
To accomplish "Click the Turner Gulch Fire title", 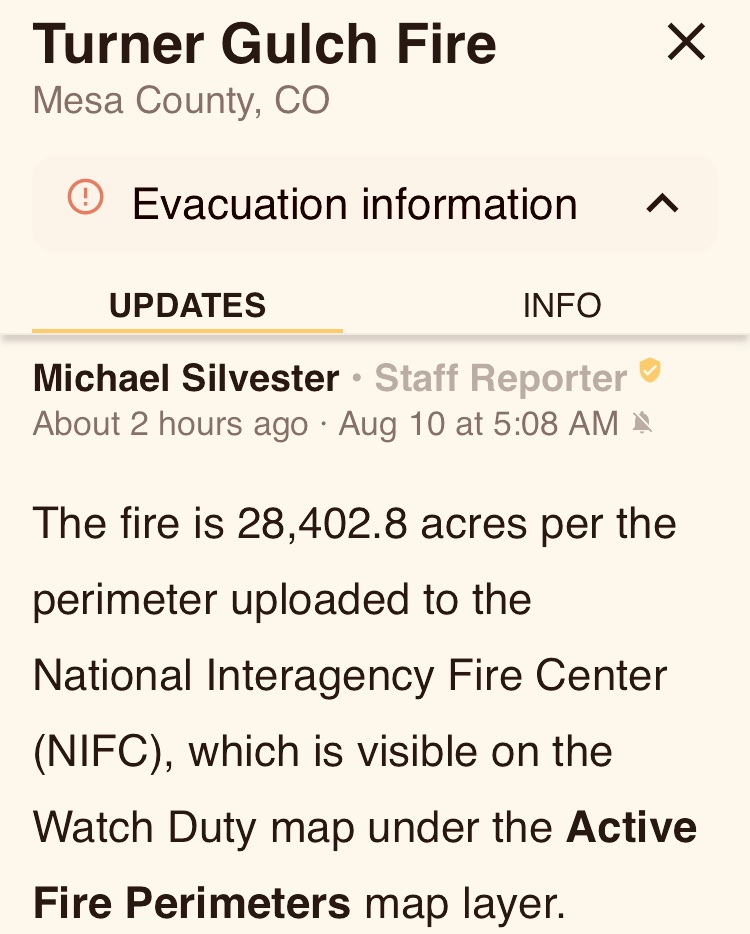I will [264, 44].
